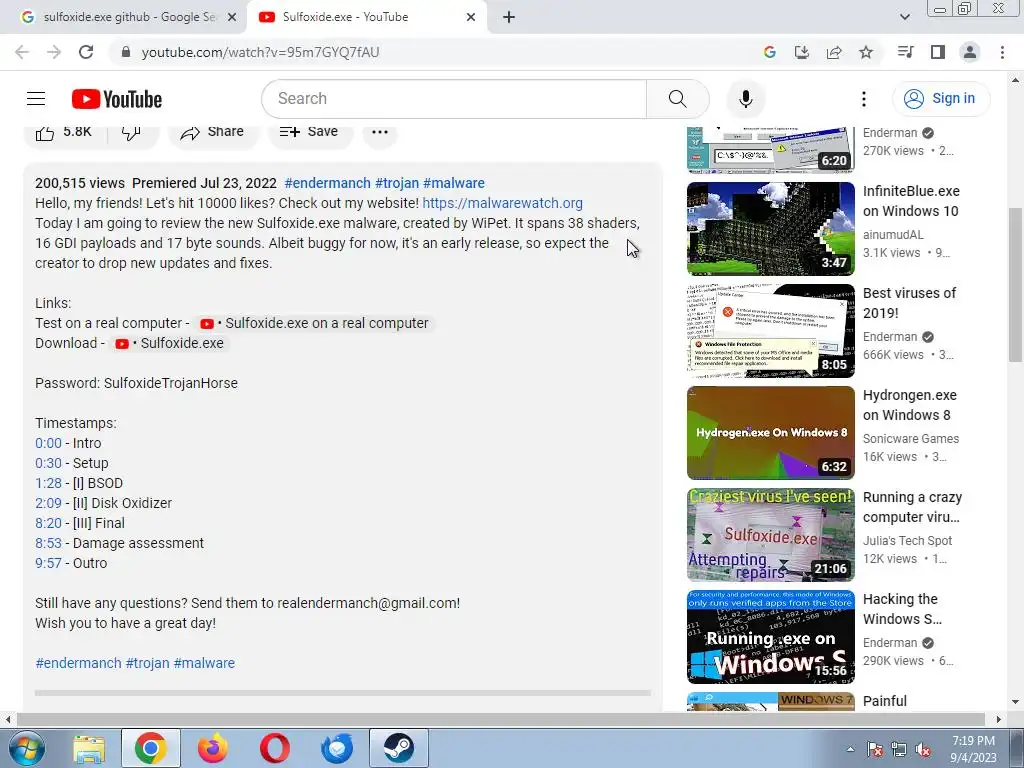Open Thunderbird from taskbar
Screen dimensions: 1024x768
click(337, 748)
